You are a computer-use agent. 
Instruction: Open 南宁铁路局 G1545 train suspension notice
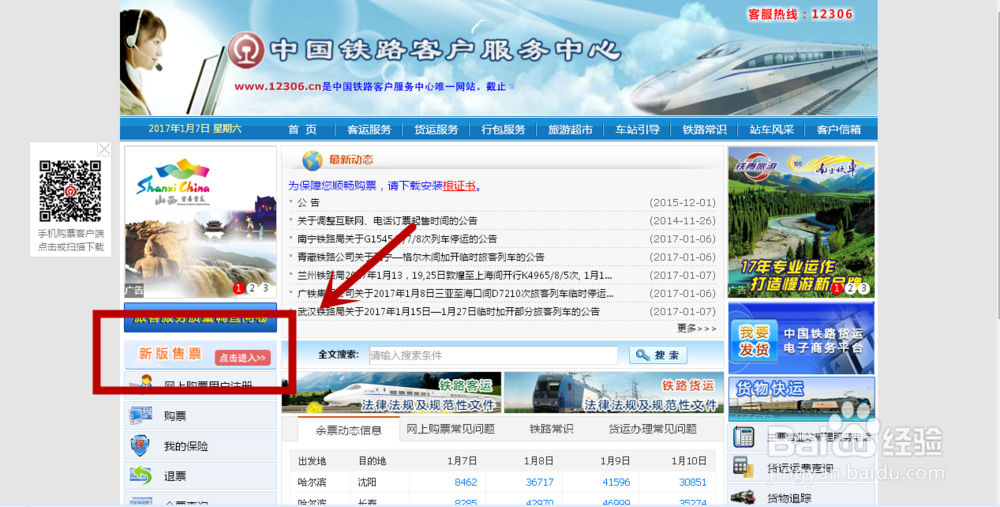point(397,239)
